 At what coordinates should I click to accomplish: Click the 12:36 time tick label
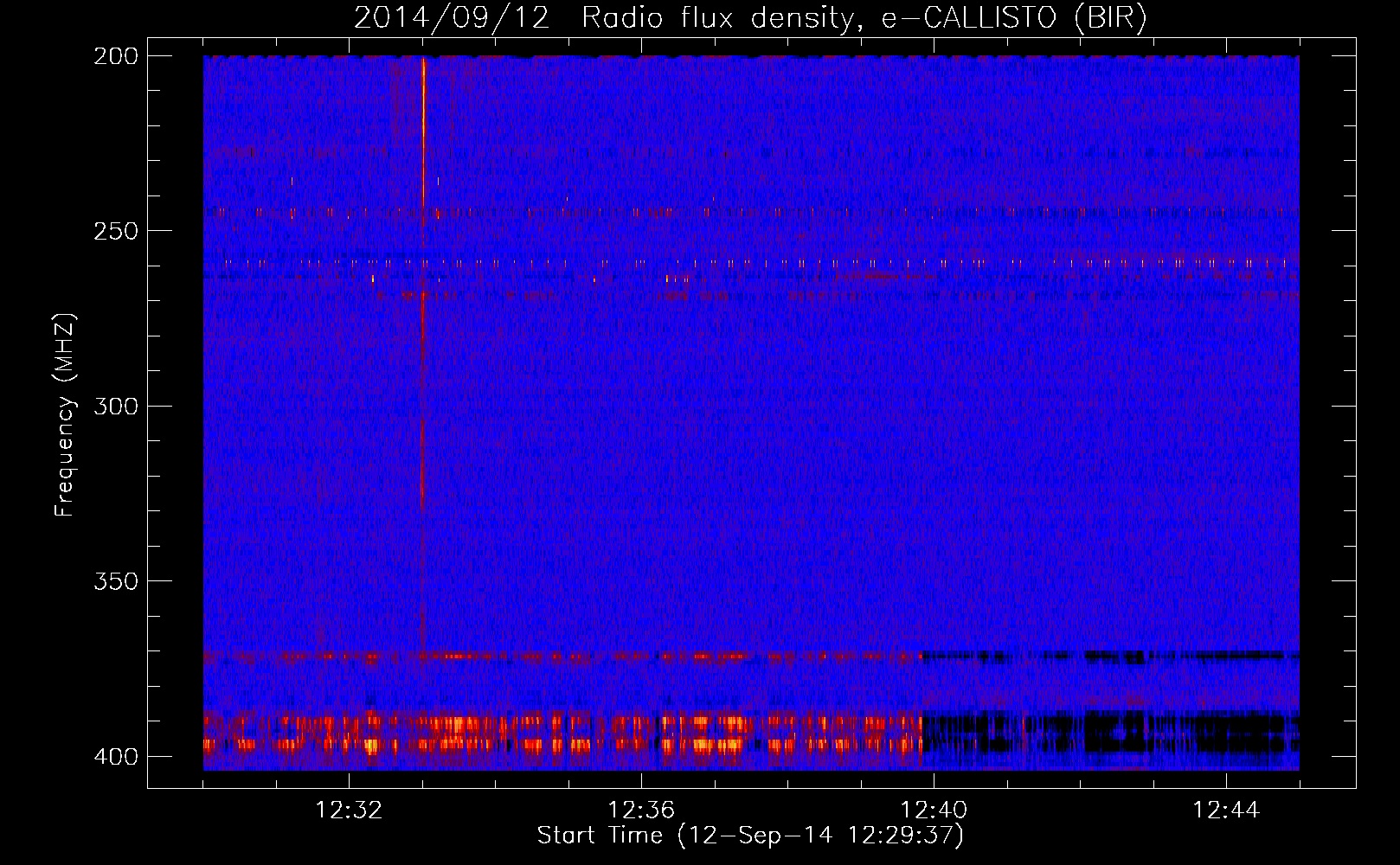click(x=641, y=811)
